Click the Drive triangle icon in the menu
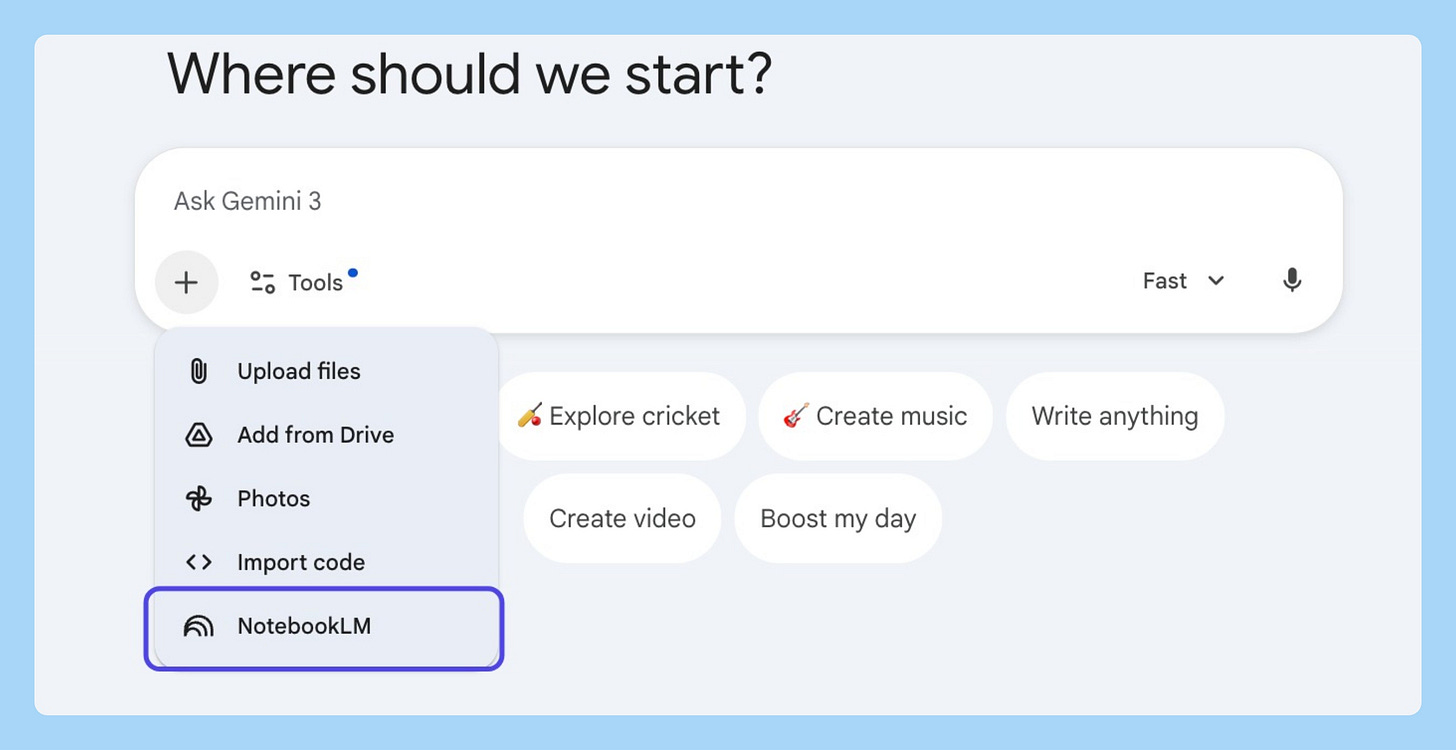The image size is (1456, 750). coord(199,435)
